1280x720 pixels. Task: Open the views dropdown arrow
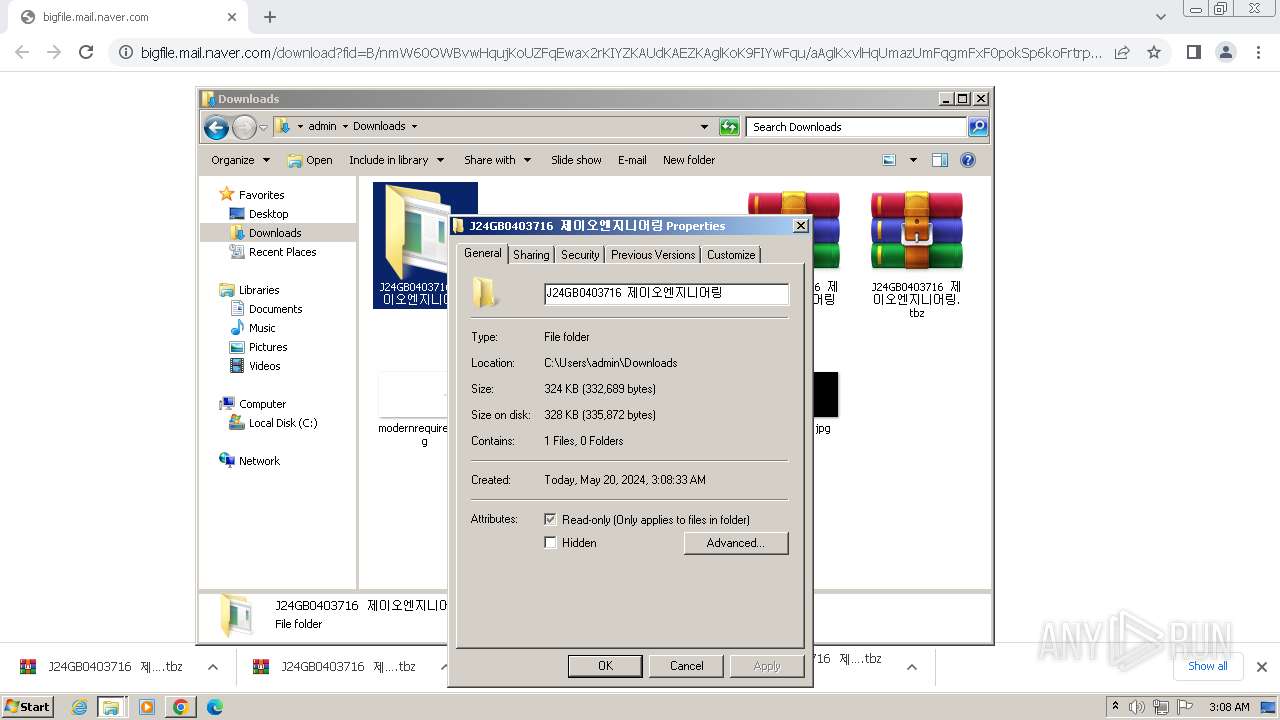tap(912, 160)
